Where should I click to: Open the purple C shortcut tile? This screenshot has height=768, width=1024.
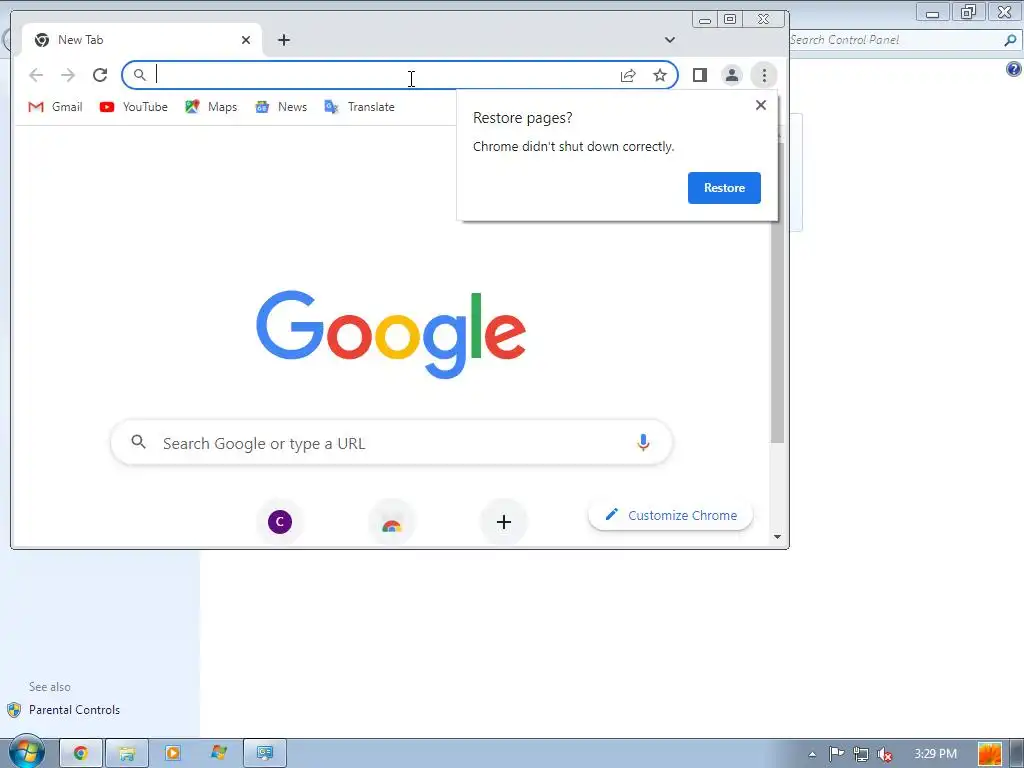tap(280, 522)
